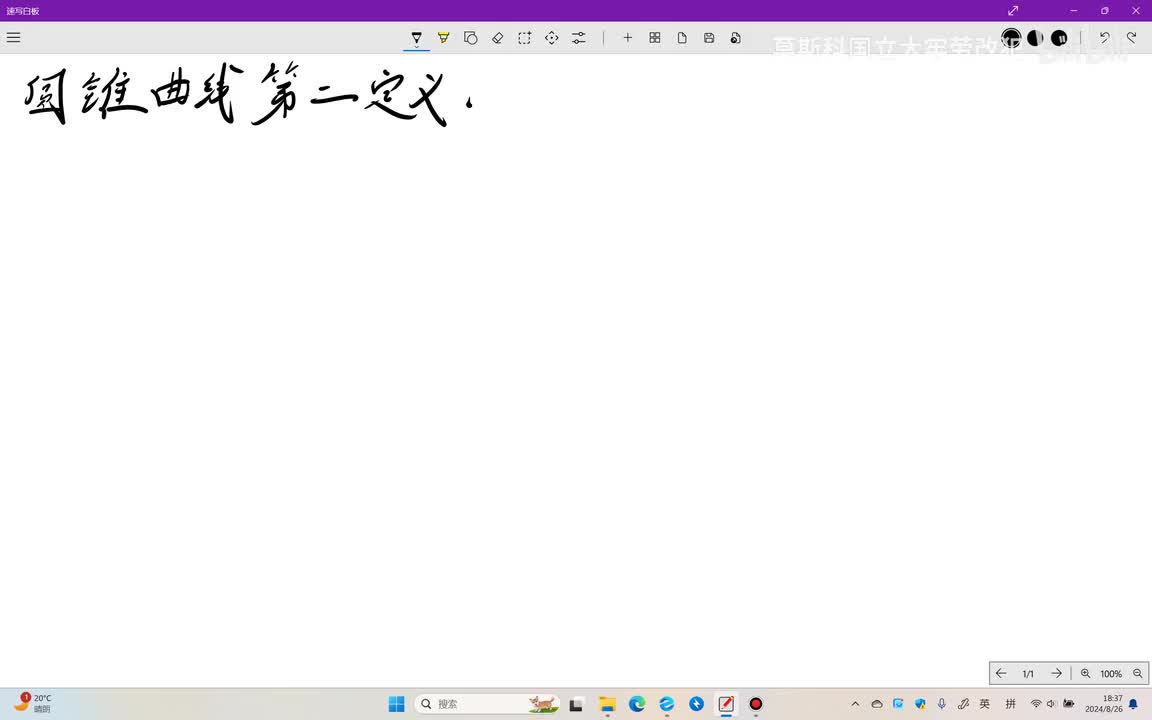This screenshot has width=1152, height=720.
Task: Choose the move/pan canvas tool
Action: click(x=552, y=37)
